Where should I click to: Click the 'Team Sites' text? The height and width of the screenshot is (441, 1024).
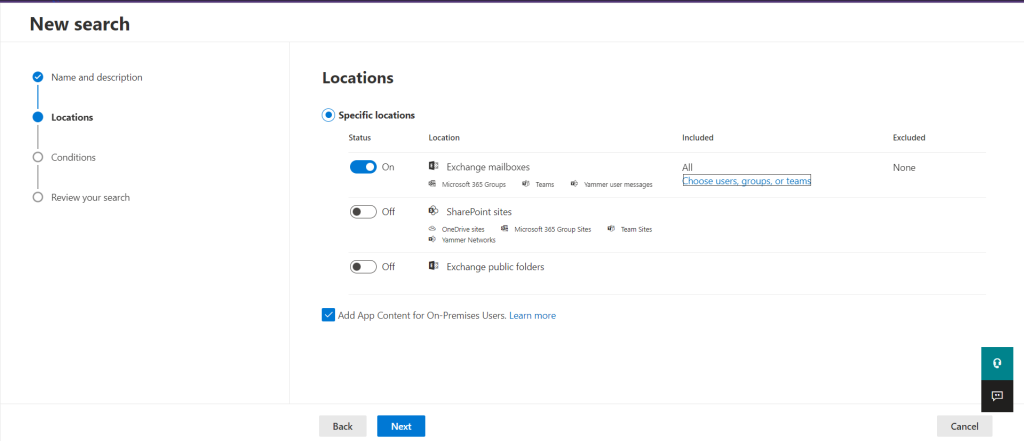[636, 229]
